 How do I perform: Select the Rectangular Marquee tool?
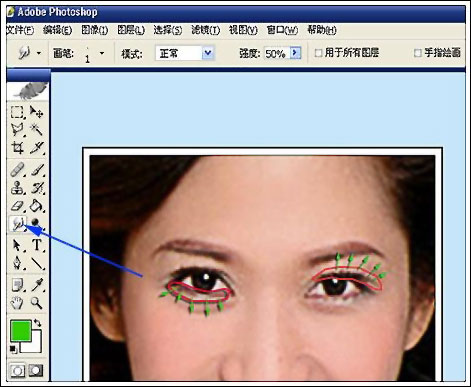(x=17, y=112)
